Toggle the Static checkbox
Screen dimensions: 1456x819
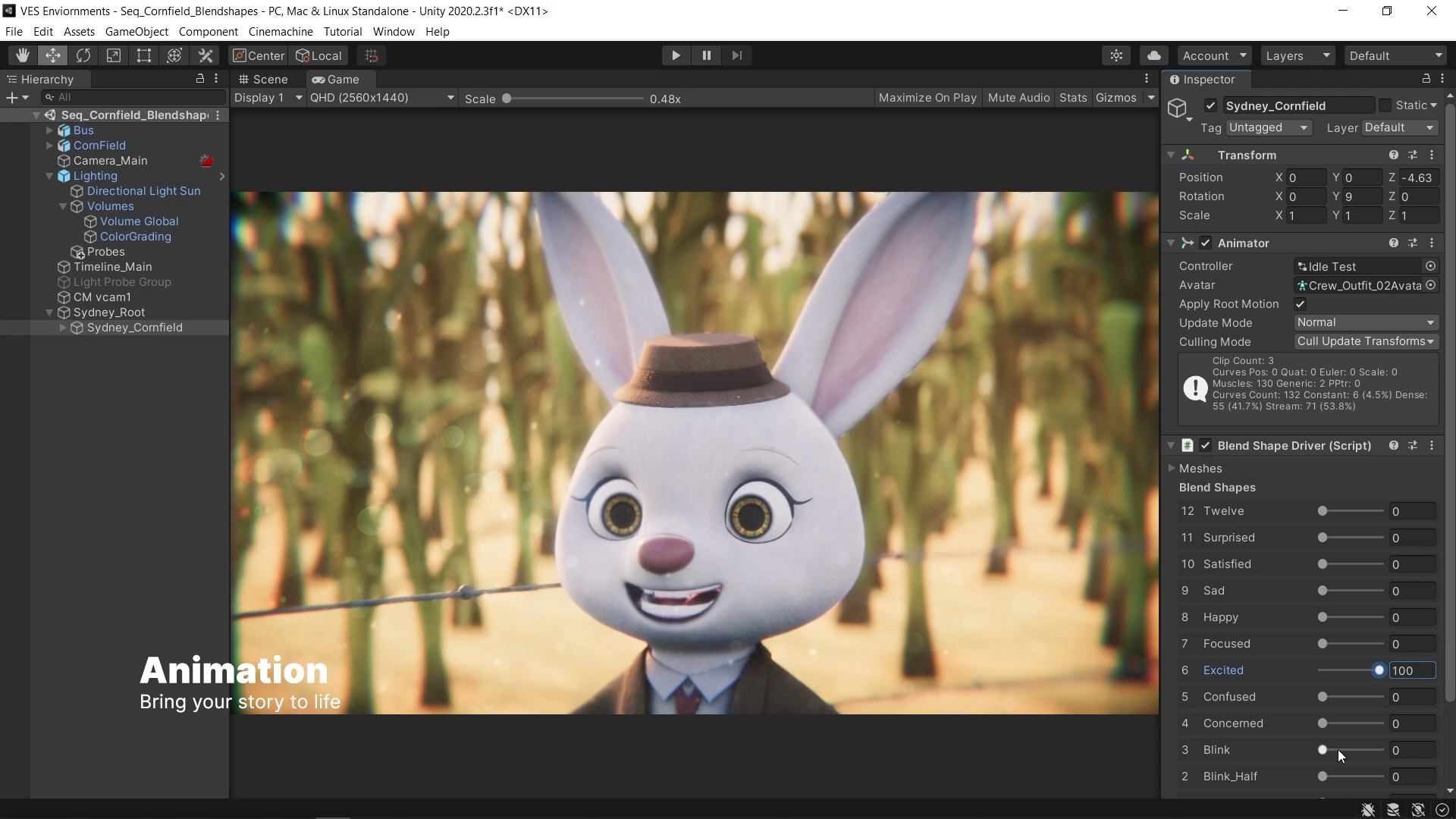(x=1385, y=105)
